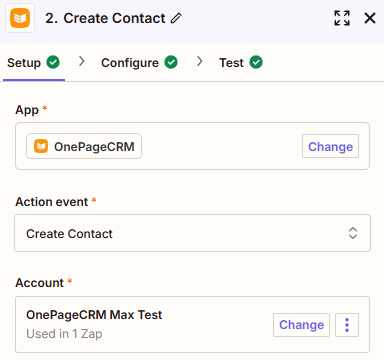This screenshot has width=384, height=360.
Task: Select the OnePageCRM app chip
Action: pos(84,146)
